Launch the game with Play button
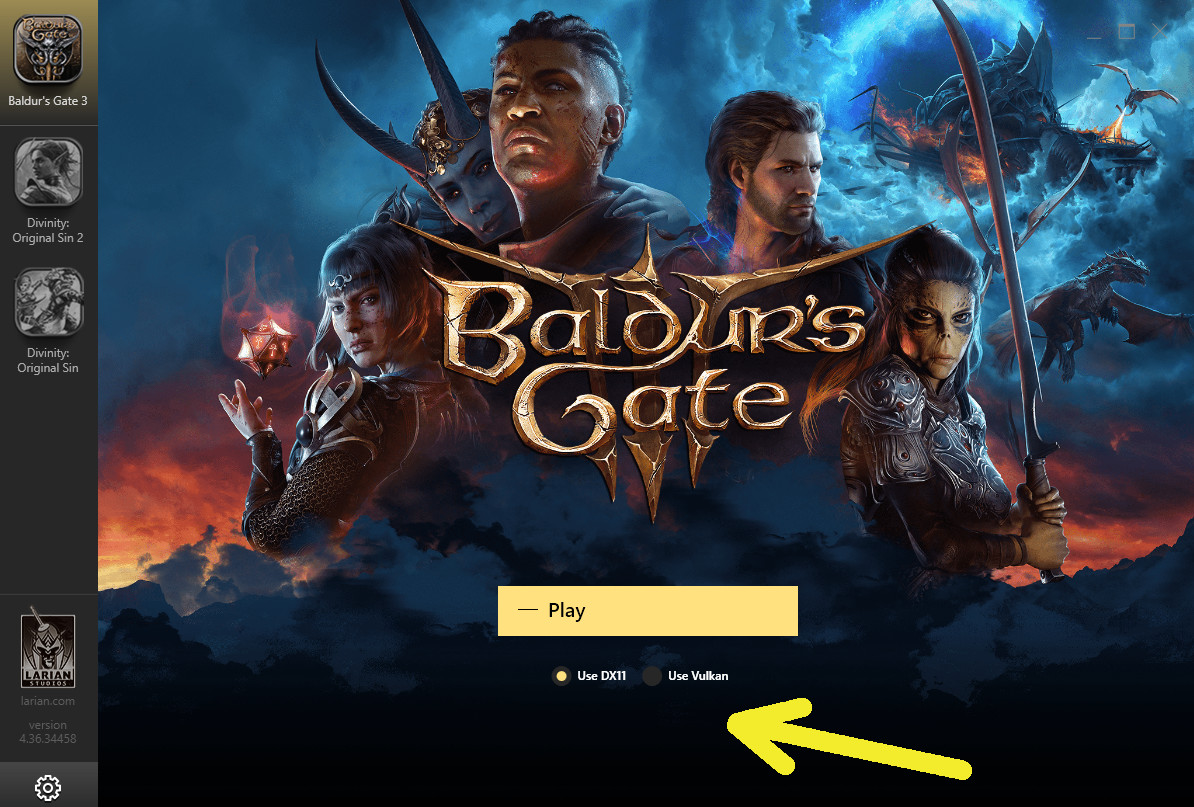1194x807 pixels. [648, 611]
